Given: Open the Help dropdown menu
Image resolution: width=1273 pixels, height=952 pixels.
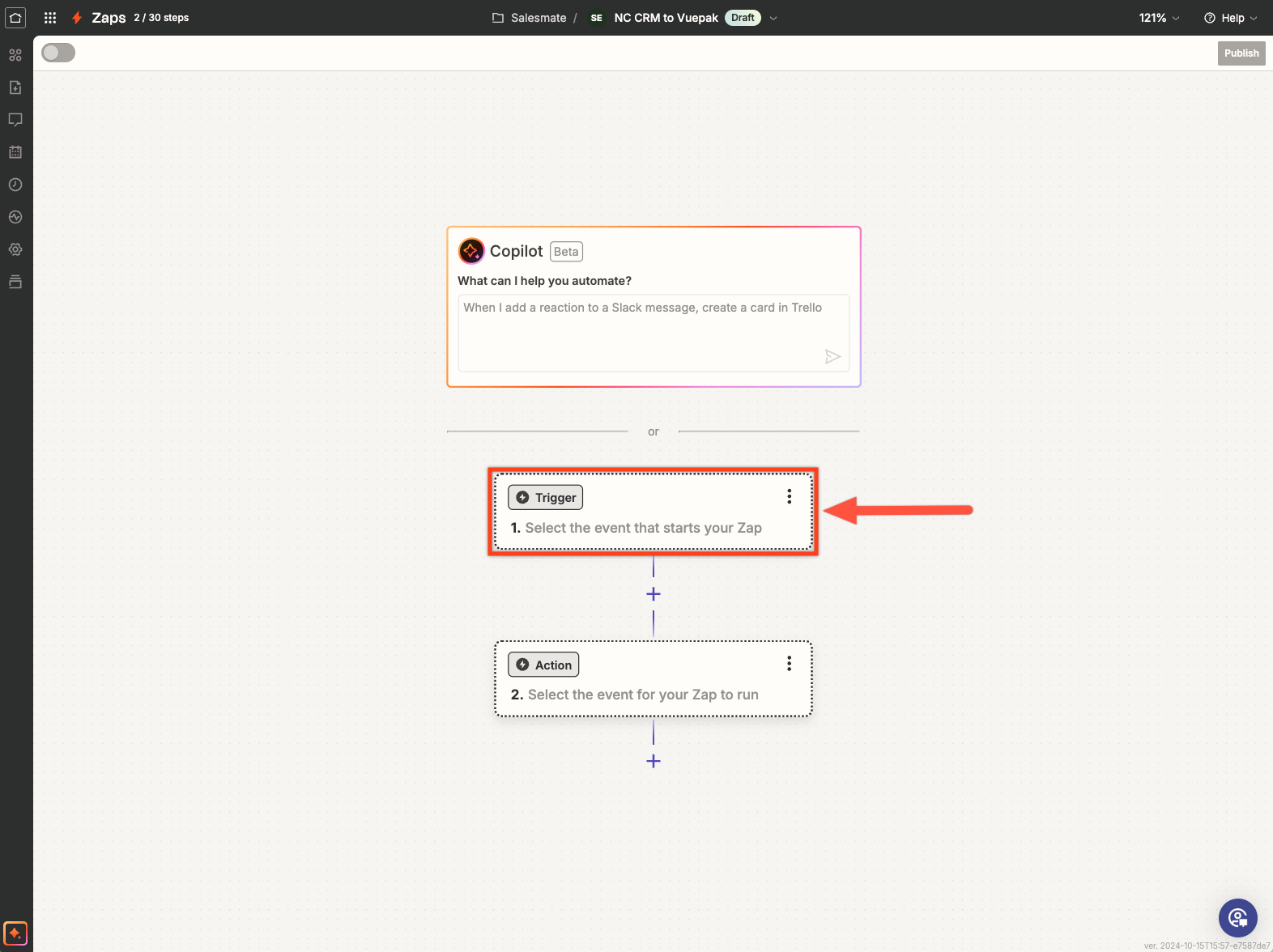Looking at the screenshot, I should pyautogui.click(x=1230, y=18).
